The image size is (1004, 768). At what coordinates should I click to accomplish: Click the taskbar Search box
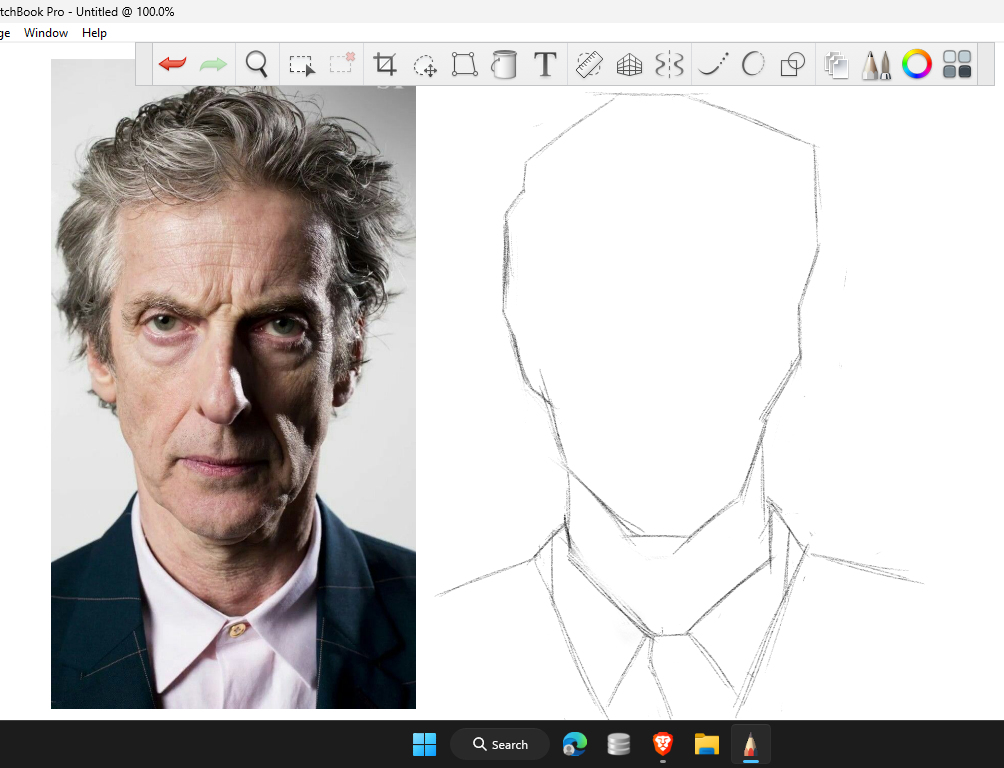500,744
